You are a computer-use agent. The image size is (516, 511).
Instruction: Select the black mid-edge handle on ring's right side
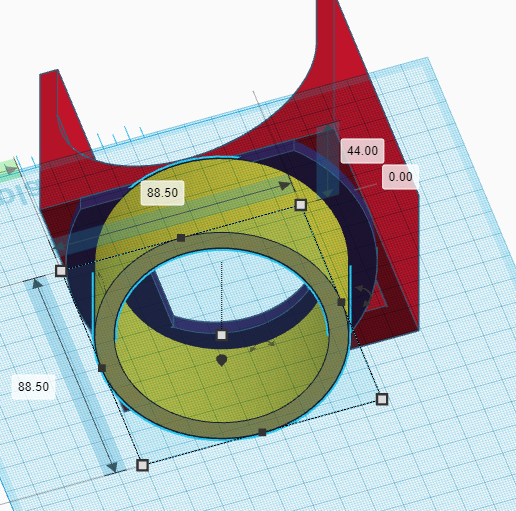341,302
